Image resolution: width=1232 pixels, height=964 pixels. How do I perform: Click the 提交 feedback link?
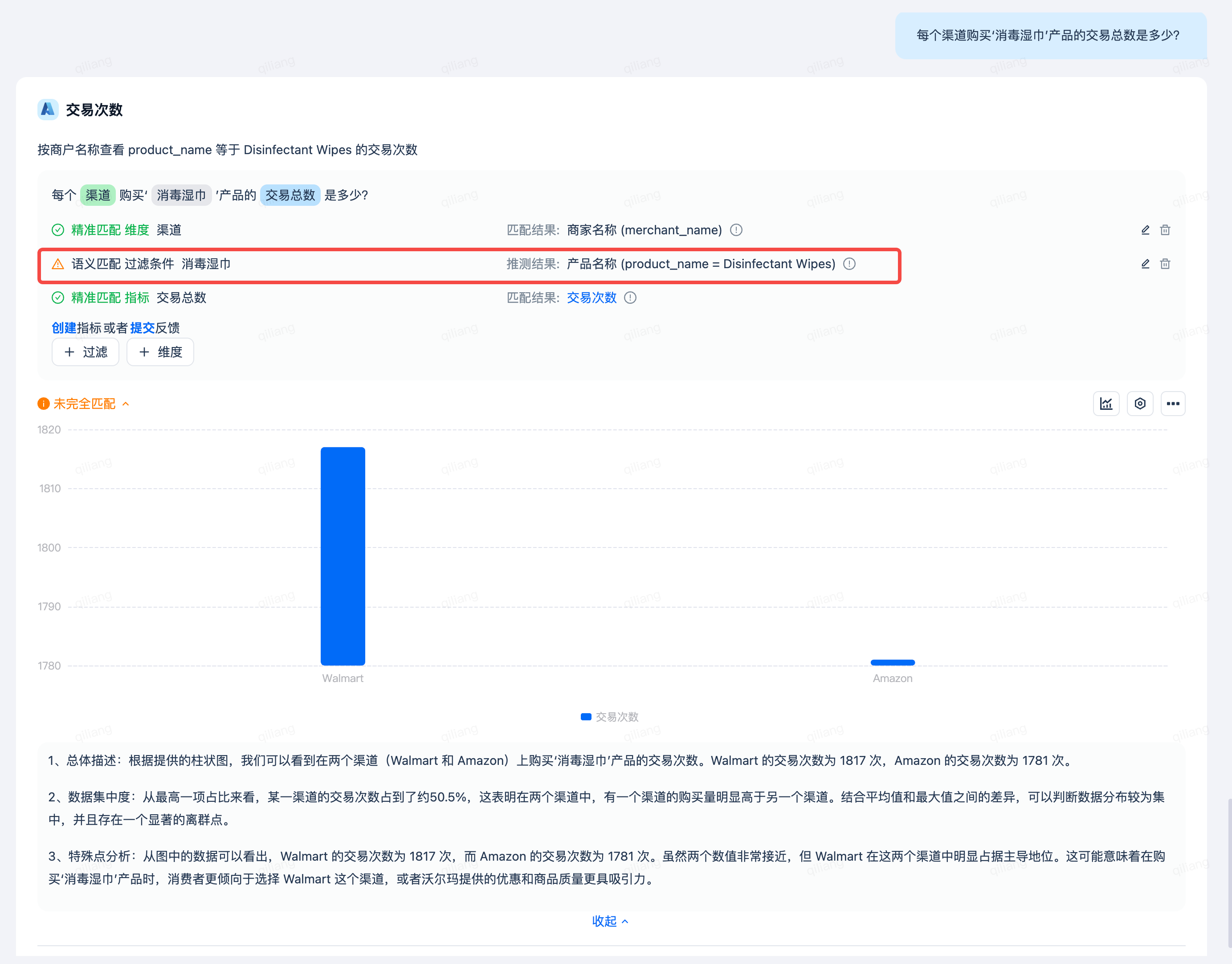(142, 328)
